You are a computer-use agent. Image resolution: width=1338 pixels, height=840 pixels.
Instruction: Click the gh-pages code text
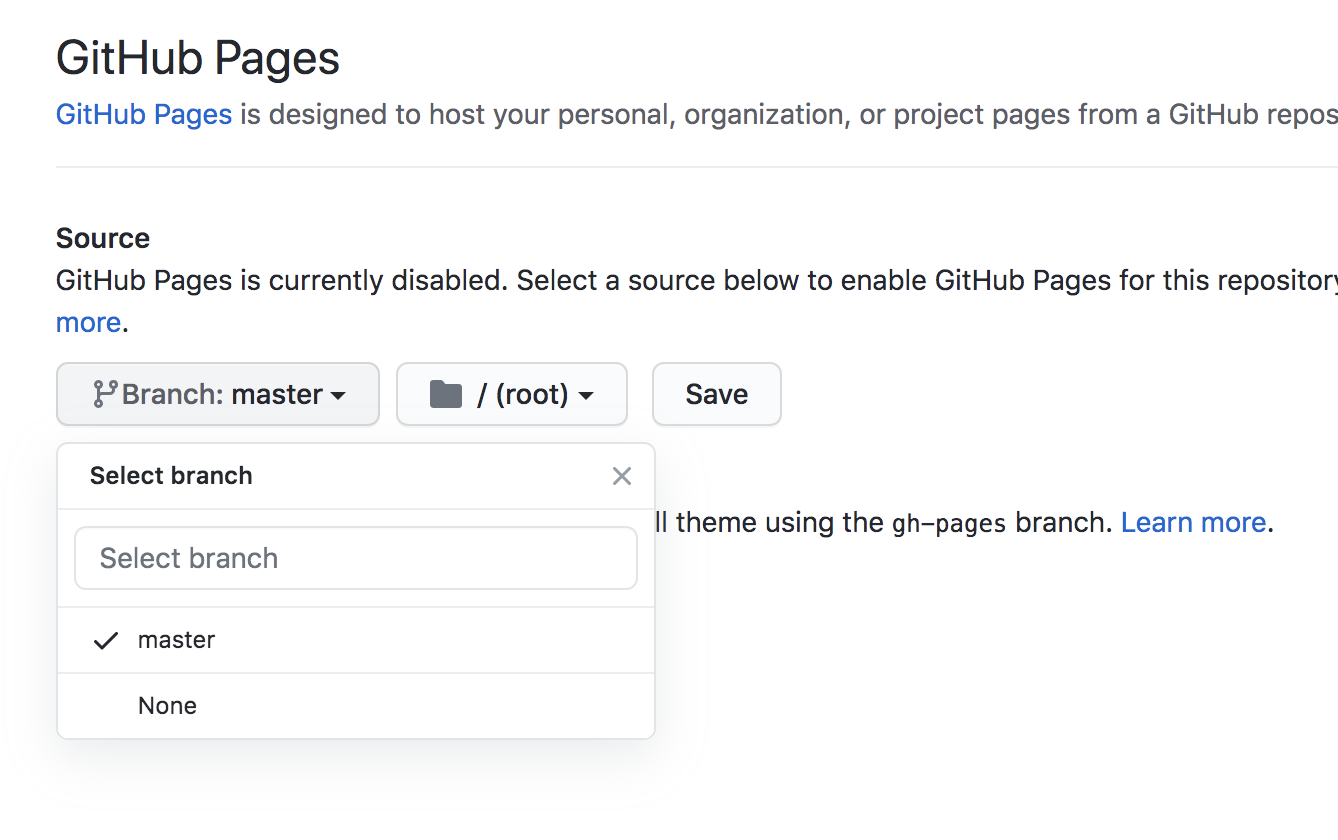tap(949, 523)
